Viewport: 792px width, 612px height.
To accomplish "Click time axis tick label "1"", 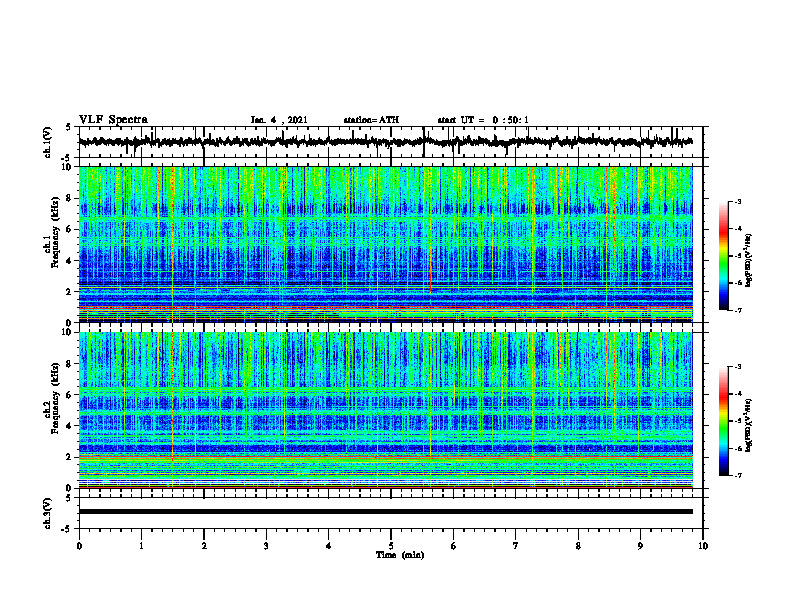I will point(141,546).
